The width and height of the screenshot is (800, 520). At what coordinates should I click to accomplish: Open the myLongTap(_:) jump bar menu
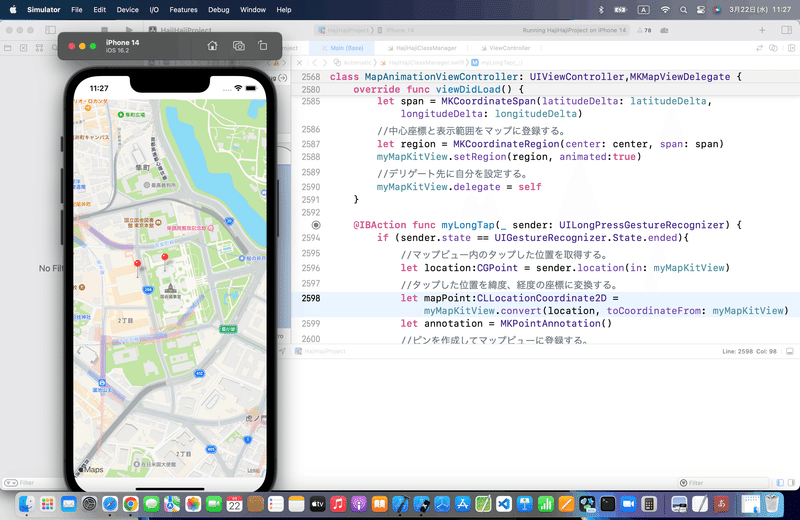pyautogui.click(x=497, y=63)
